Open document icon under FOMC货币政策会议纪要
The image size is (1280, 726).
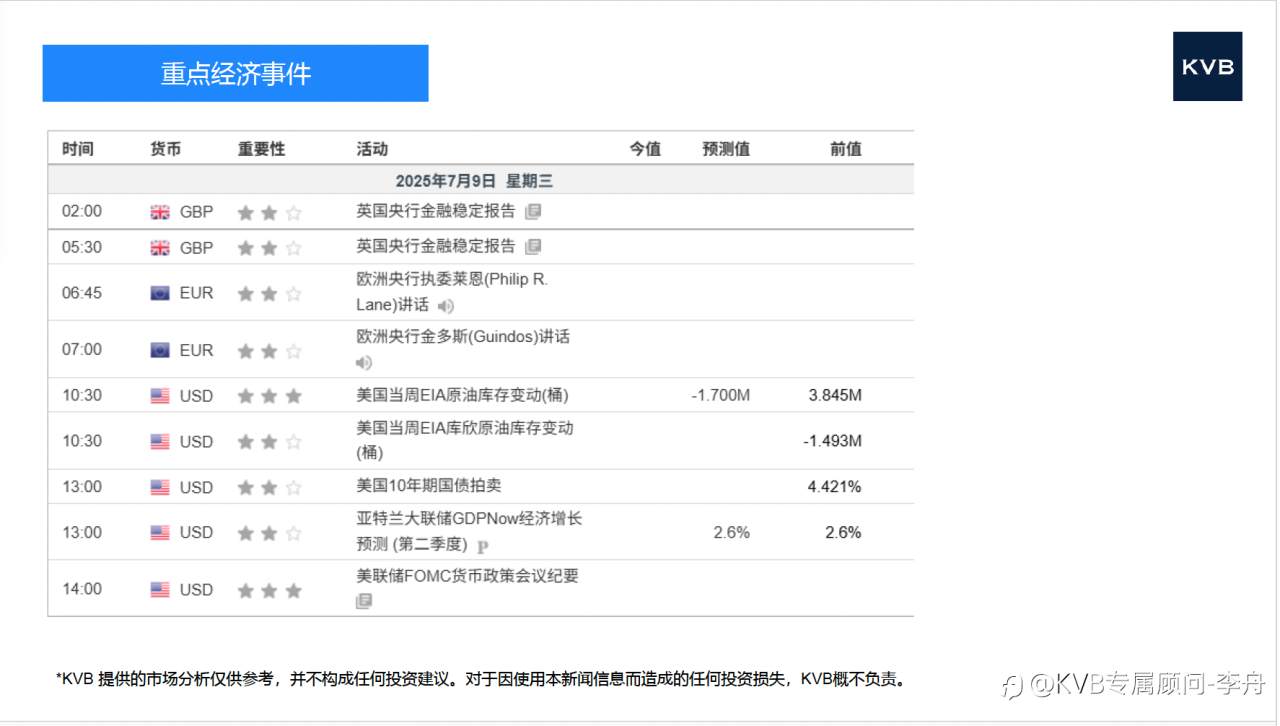coord(364,601)
